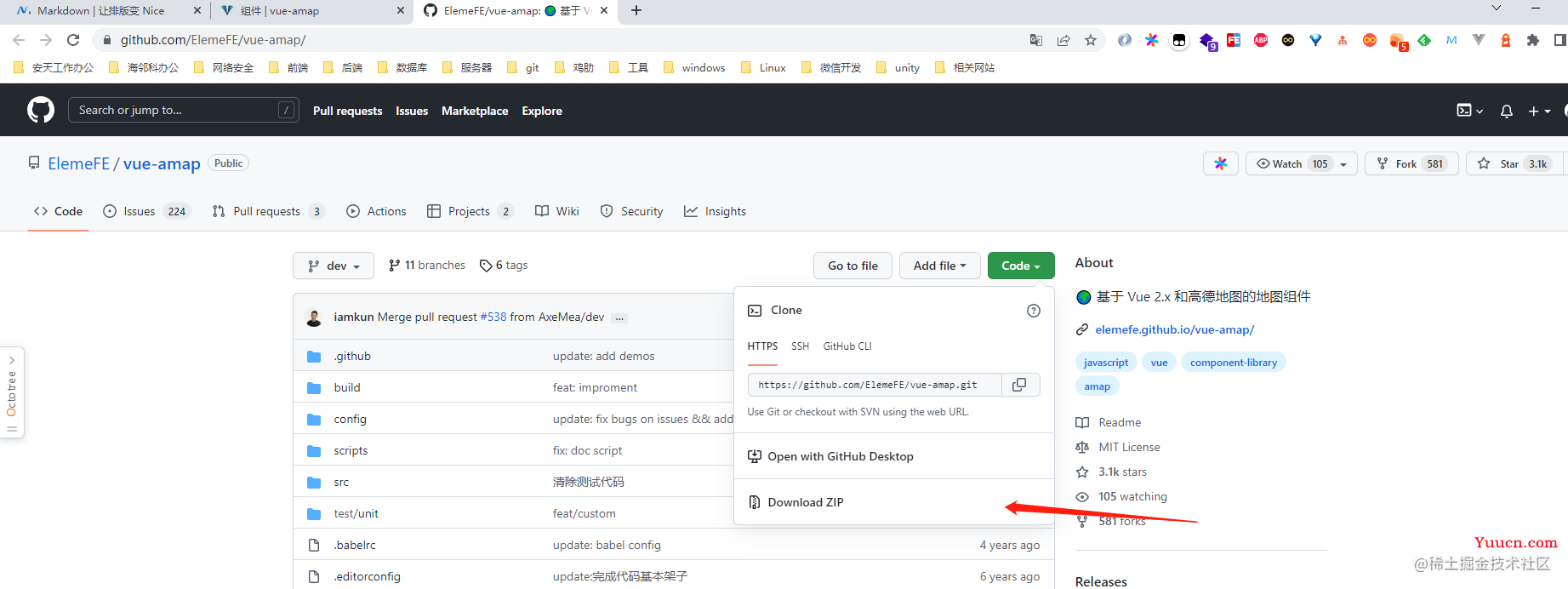The image size is (1568, 589).
Task: Open the clone help question-mark icon
Action: (x=1034, y=311)
